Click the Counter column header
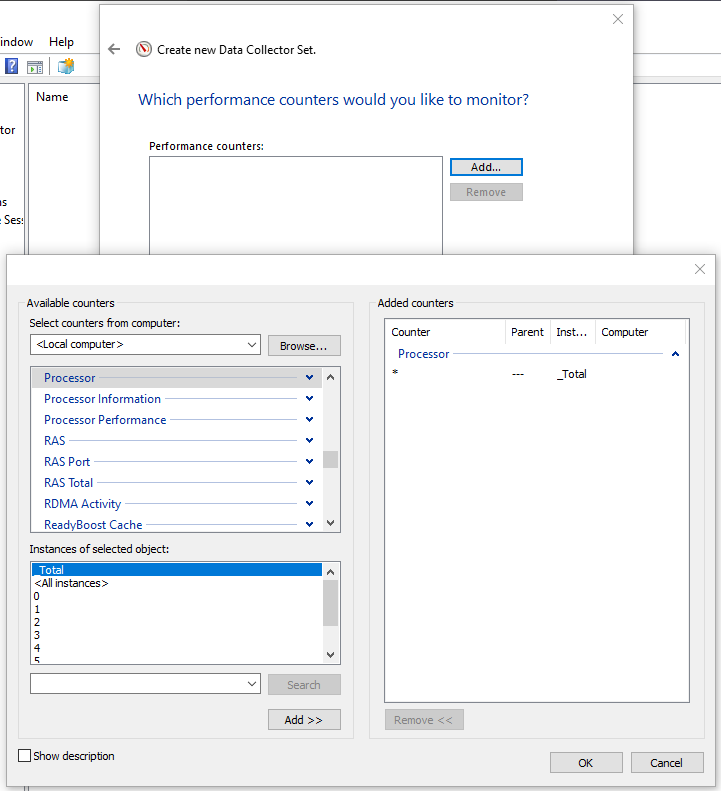This screenshot has height=791, width=721. point(446,332)
